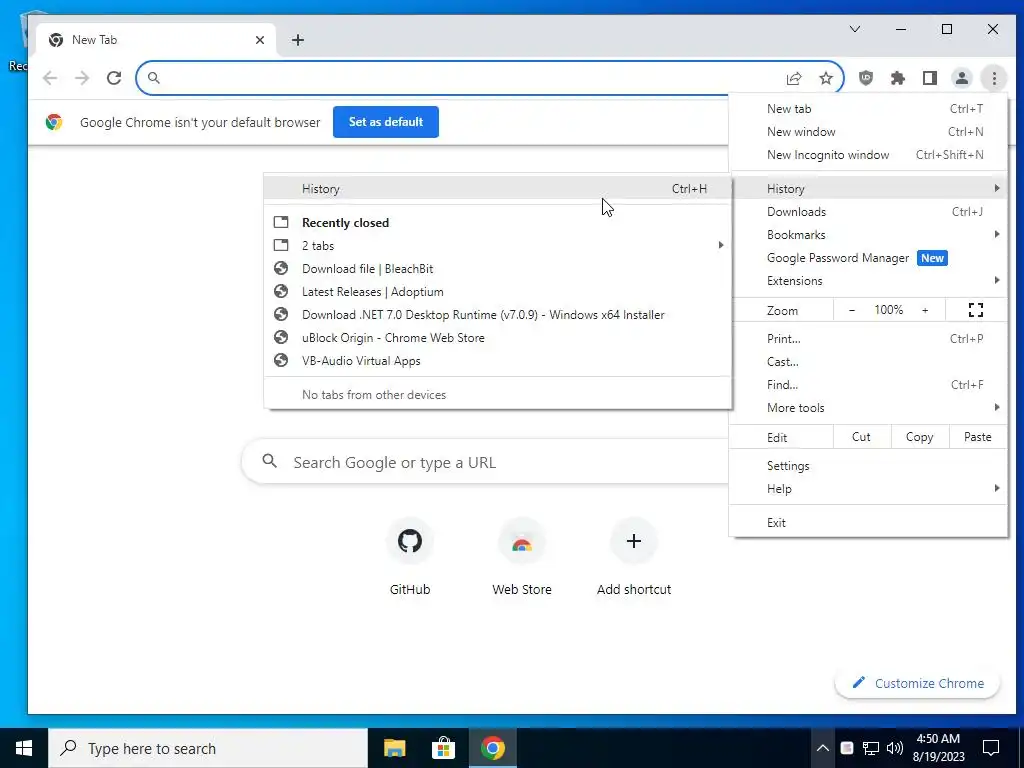Click the forward navigation arrow
Screen dimensions: 1024x768
coord(82,78)
